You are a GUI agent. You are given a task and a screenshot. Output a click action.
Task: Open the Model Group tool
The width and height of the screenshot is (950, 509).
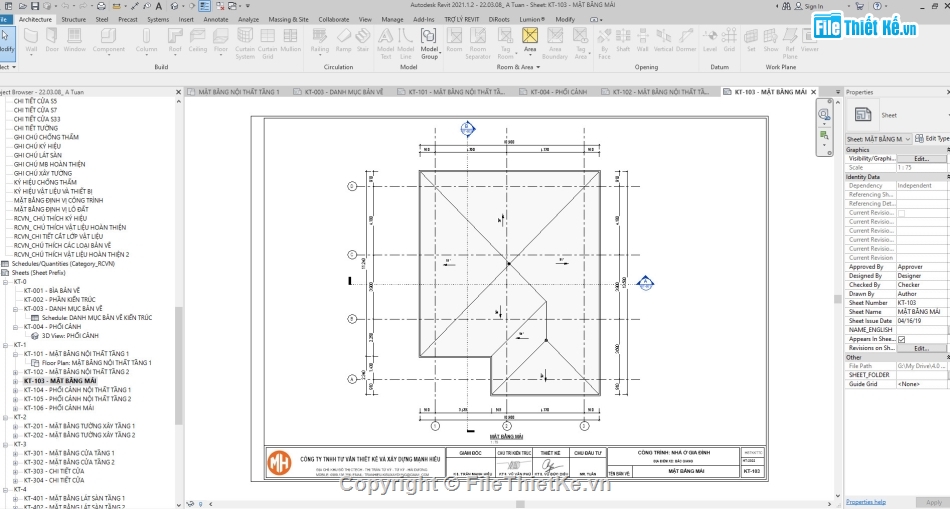tap(429, 44)
